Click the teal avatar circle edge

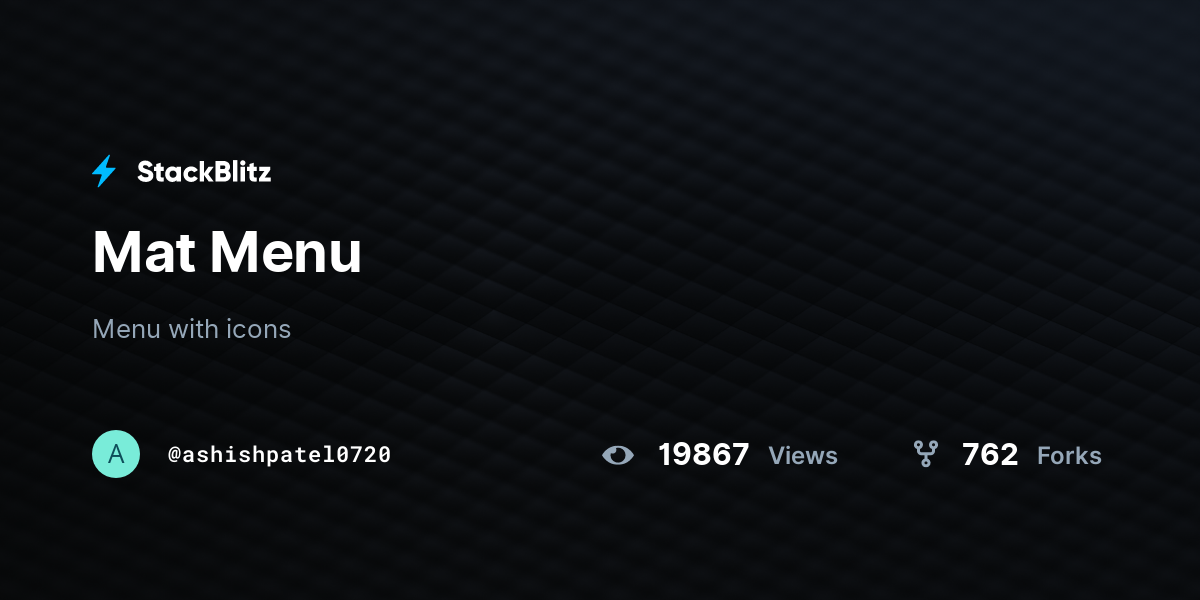(x=94, y=454)
